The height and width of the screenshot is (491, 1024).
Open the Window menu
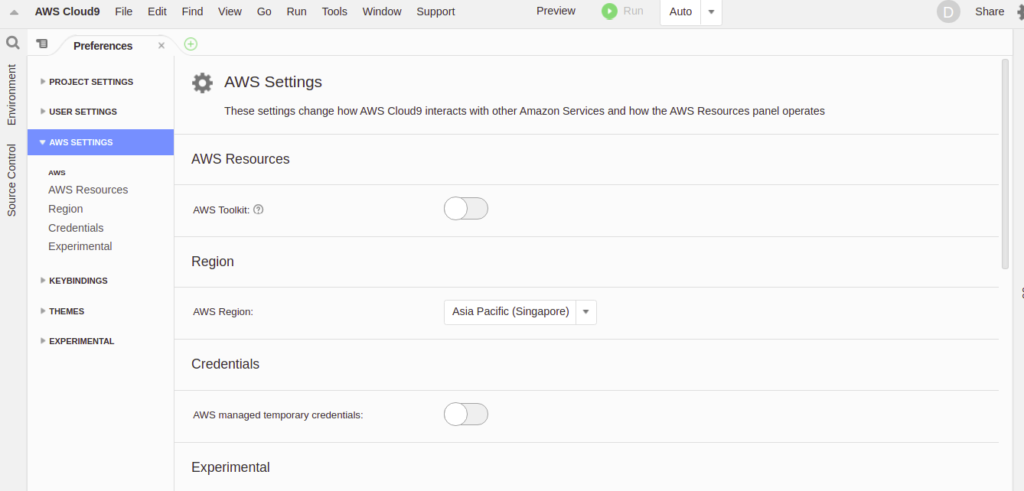tap(382, 11)
